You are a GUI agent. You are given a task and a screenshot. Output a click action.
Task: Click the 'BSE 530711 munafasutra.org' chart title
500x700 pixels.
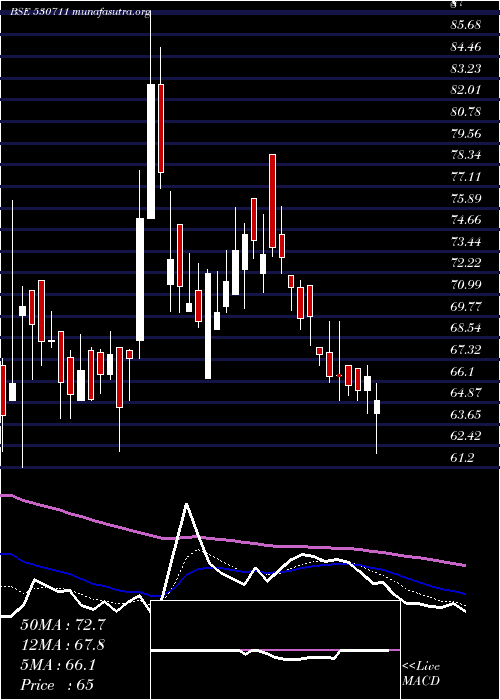coord(80,12)
